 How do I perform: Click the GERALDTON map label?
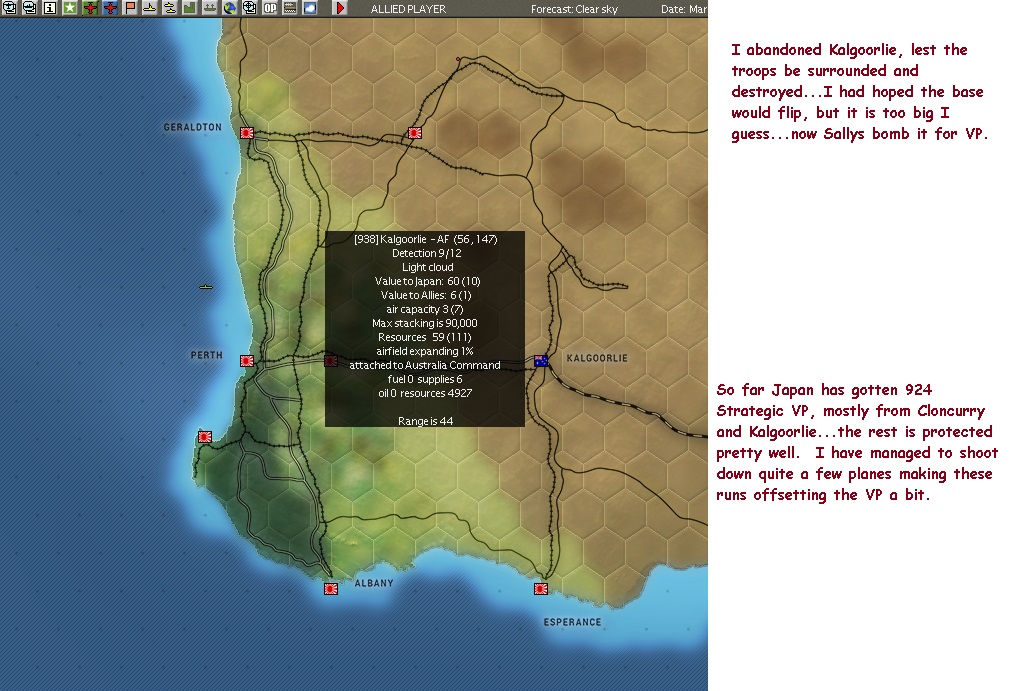click(192, 127)
